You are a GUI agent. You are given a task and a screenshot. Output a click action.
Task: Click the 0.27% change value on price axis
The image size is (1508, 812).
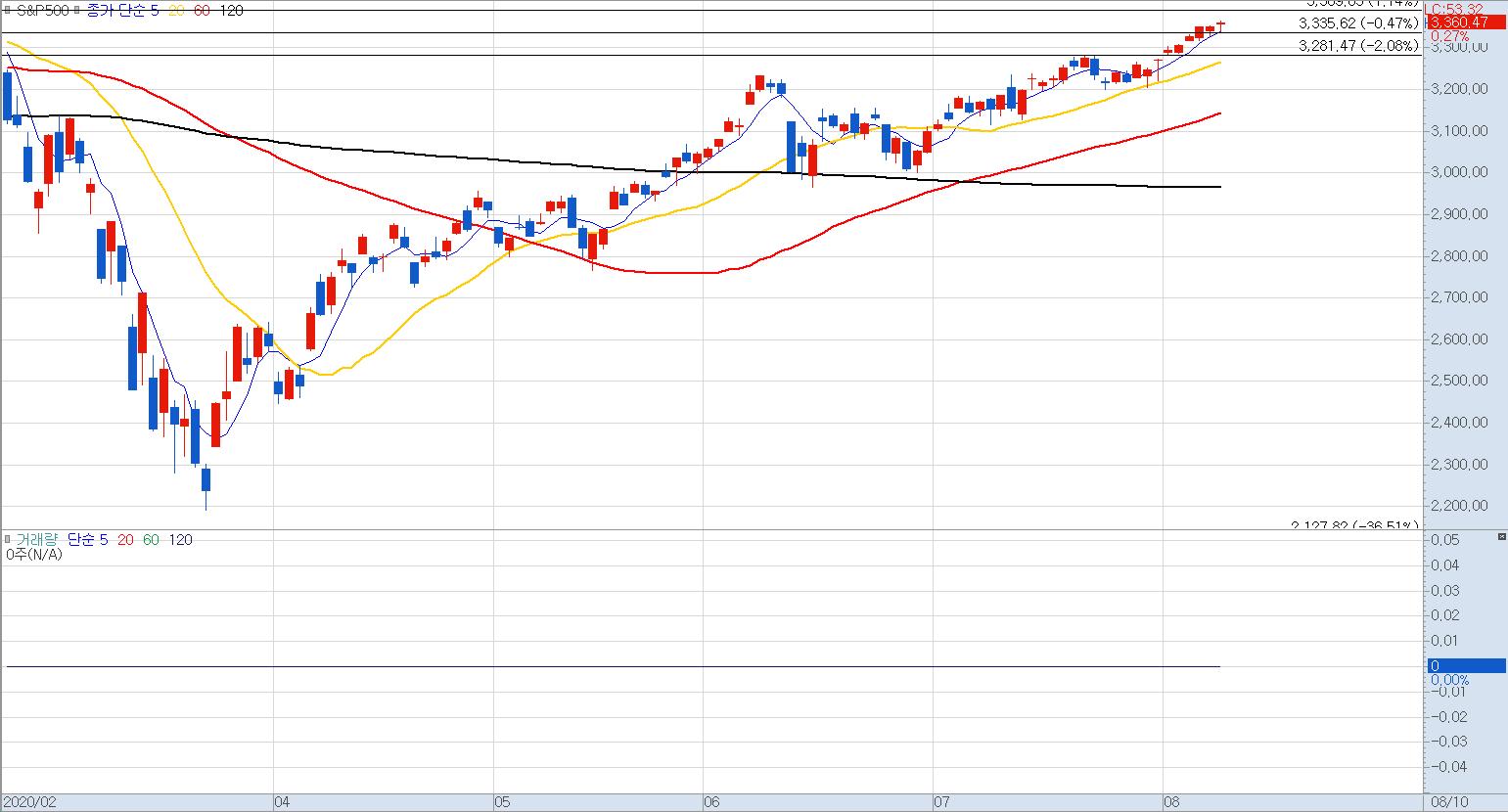coord(1450,36)
